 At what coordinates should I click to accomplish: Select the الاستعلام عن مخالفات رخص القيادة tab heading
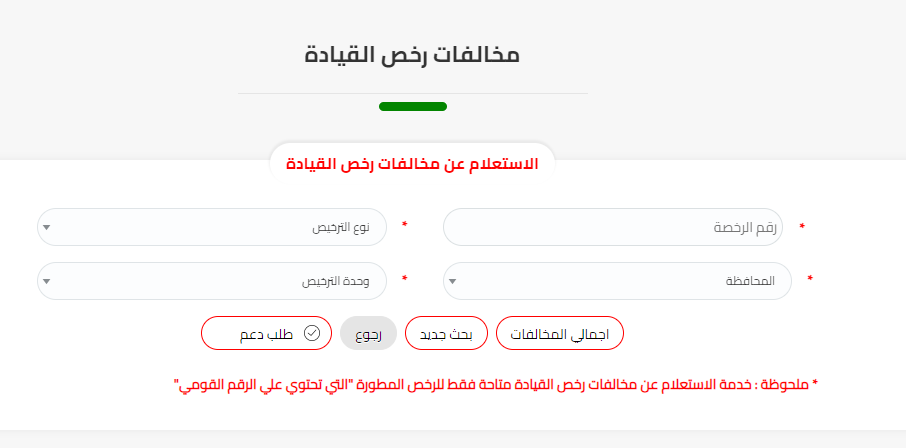tap(412, 163)
